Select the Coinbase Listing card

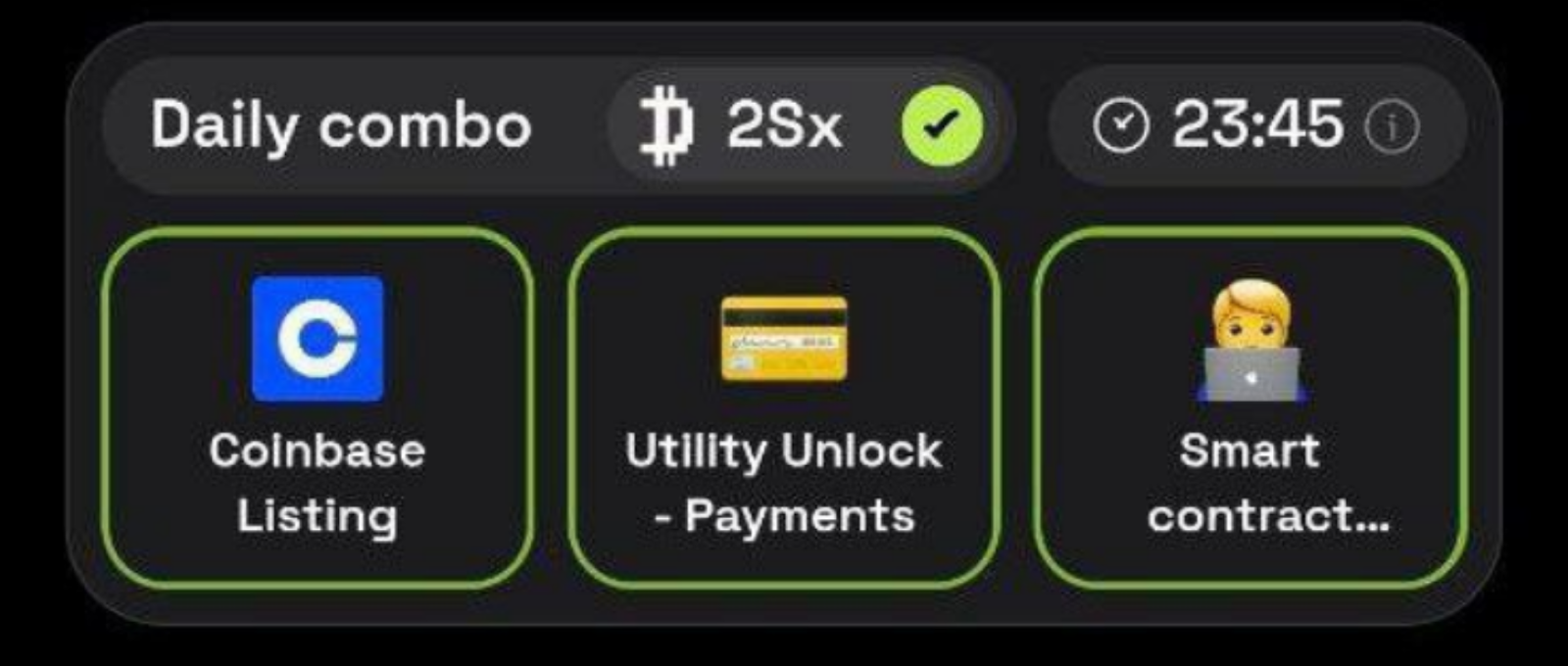(x=318, y=407)
